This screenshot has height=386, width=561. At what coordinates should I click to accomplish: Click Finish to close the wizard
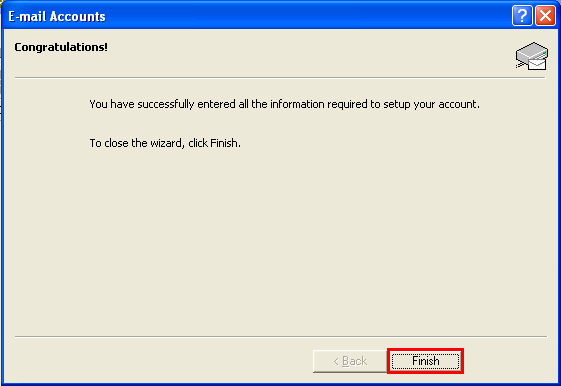[x=425, y=361]
